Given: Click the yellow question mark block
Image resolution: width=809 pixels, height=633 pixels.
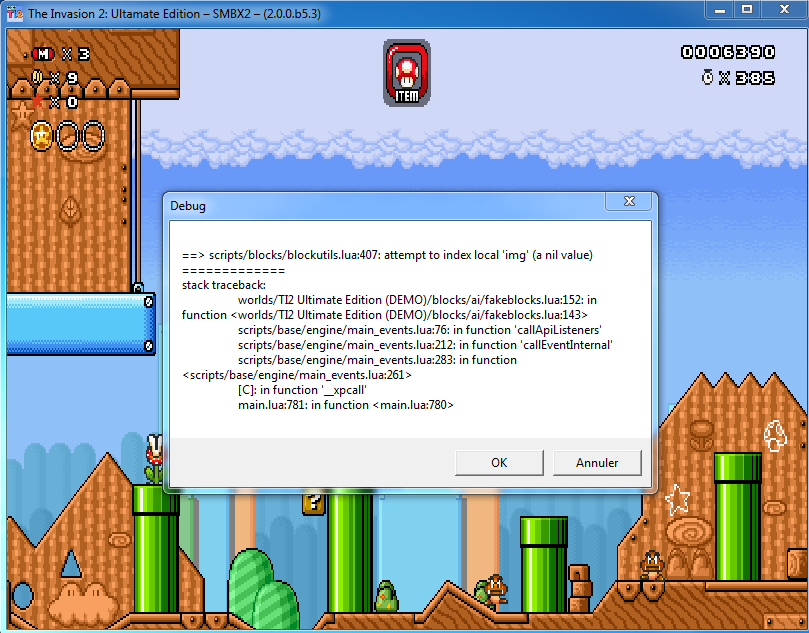Looking at the screenshot, I should [x=314, y=503].
